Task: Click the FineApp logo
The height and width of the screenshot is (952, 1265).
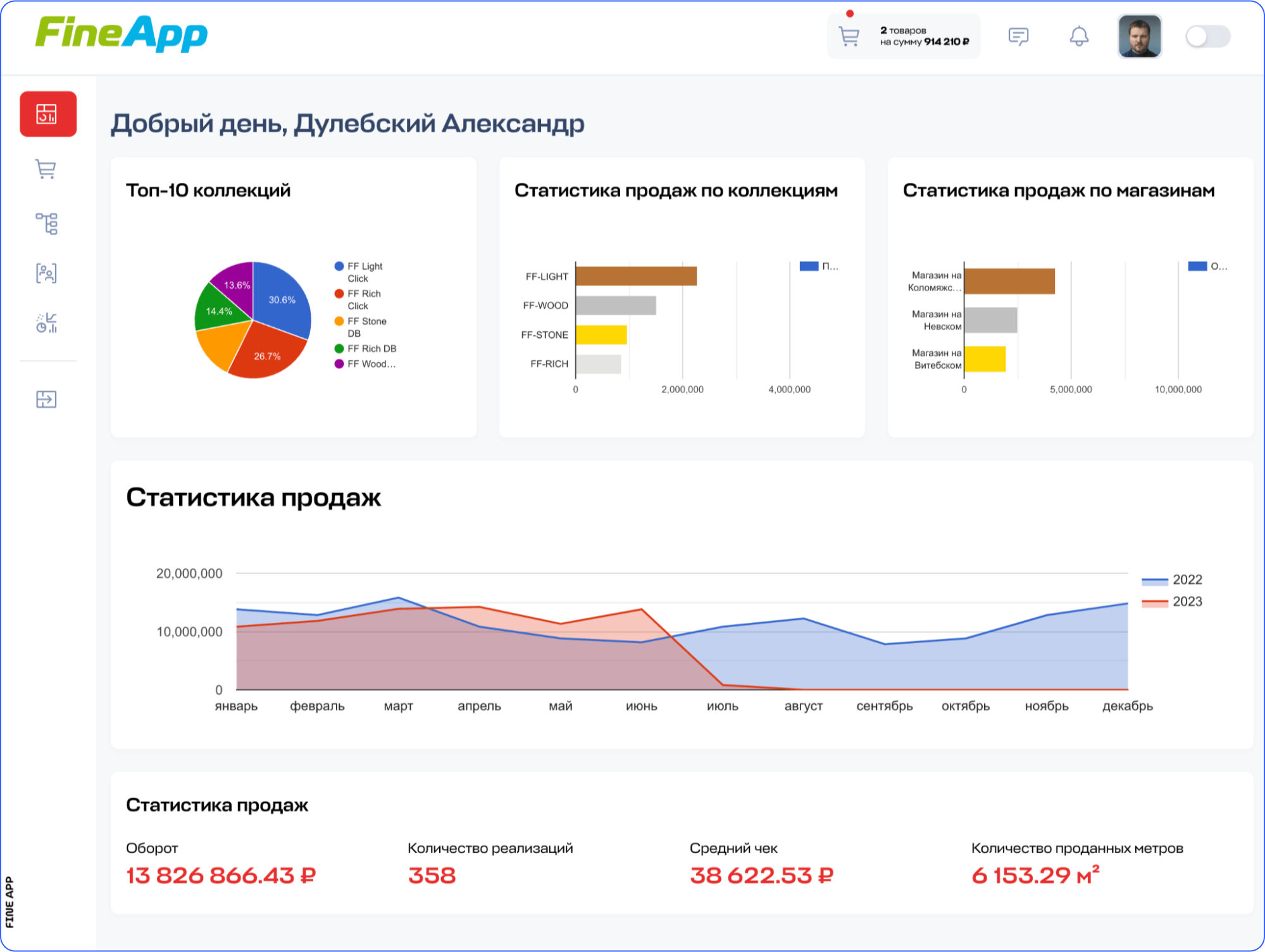Action: pyautogui.click(x=122, y=33)
